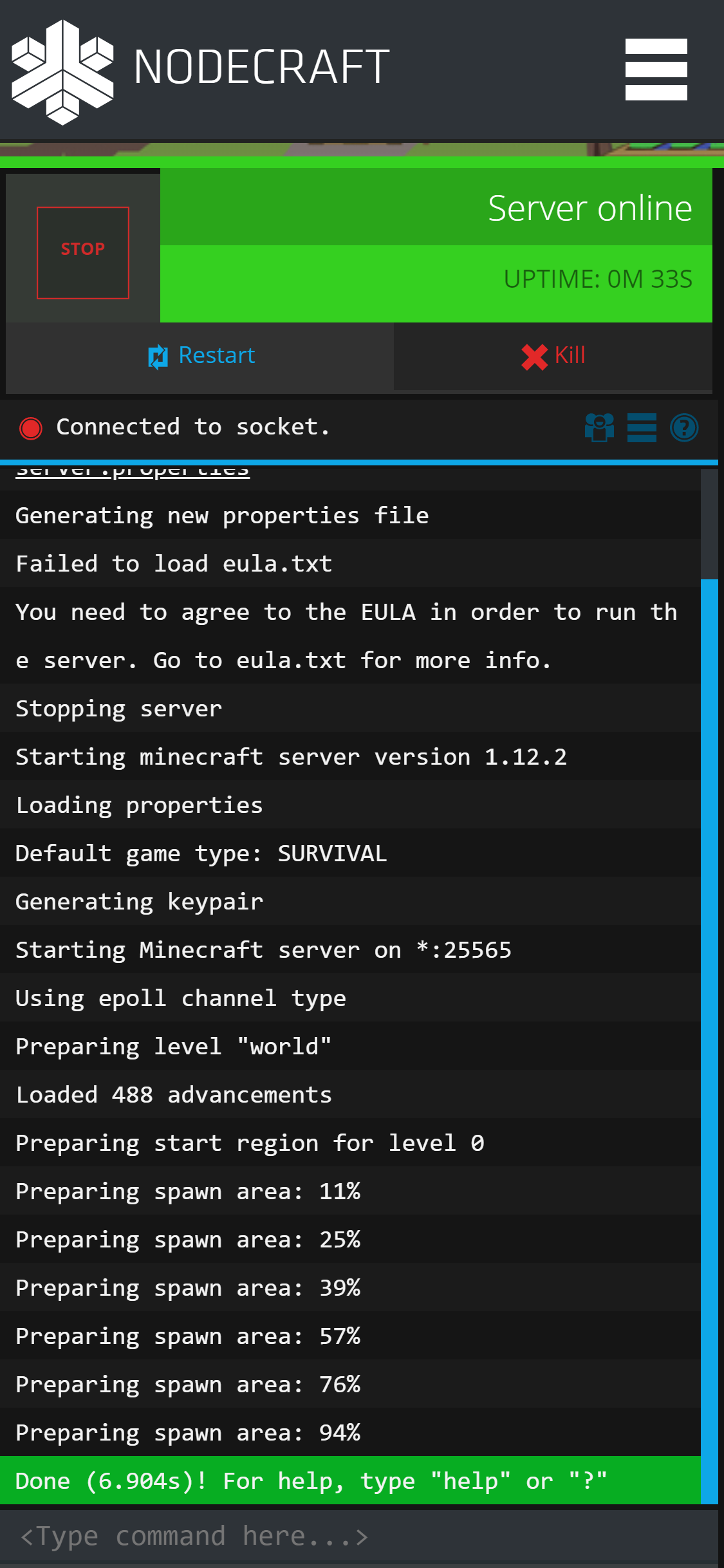Viewport: 724px width, 1568px height.
Task: Select 'Preparing spawn area: 39%' line
Action: [x=350, y=1287]
